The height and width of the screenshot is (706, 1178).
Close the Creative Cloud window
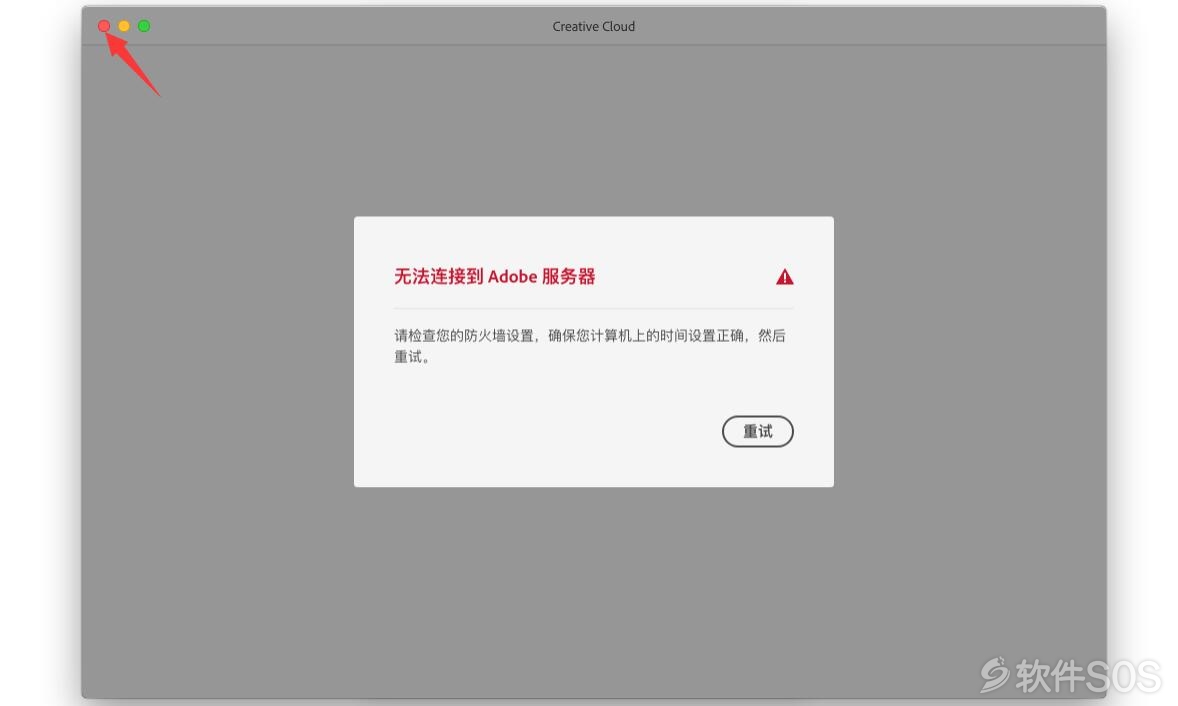point(104,26)
